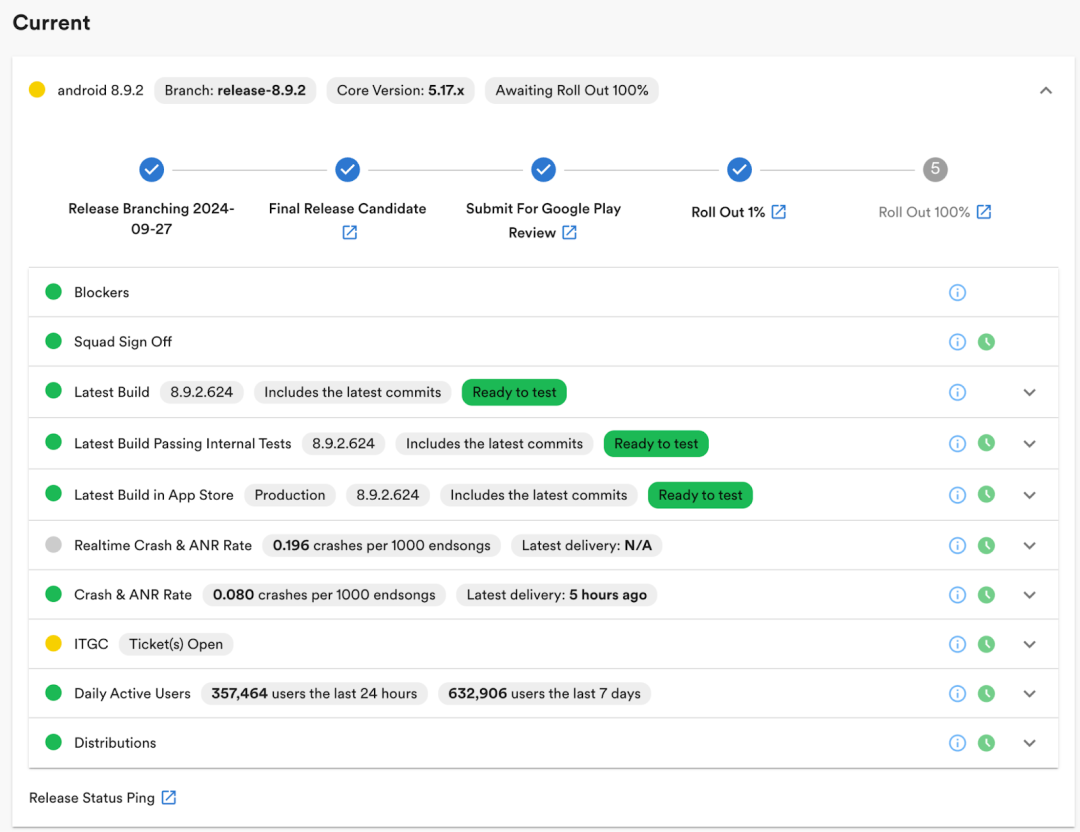Click the info icon on Crash & ANR Rate row

(x=957, y=594)
